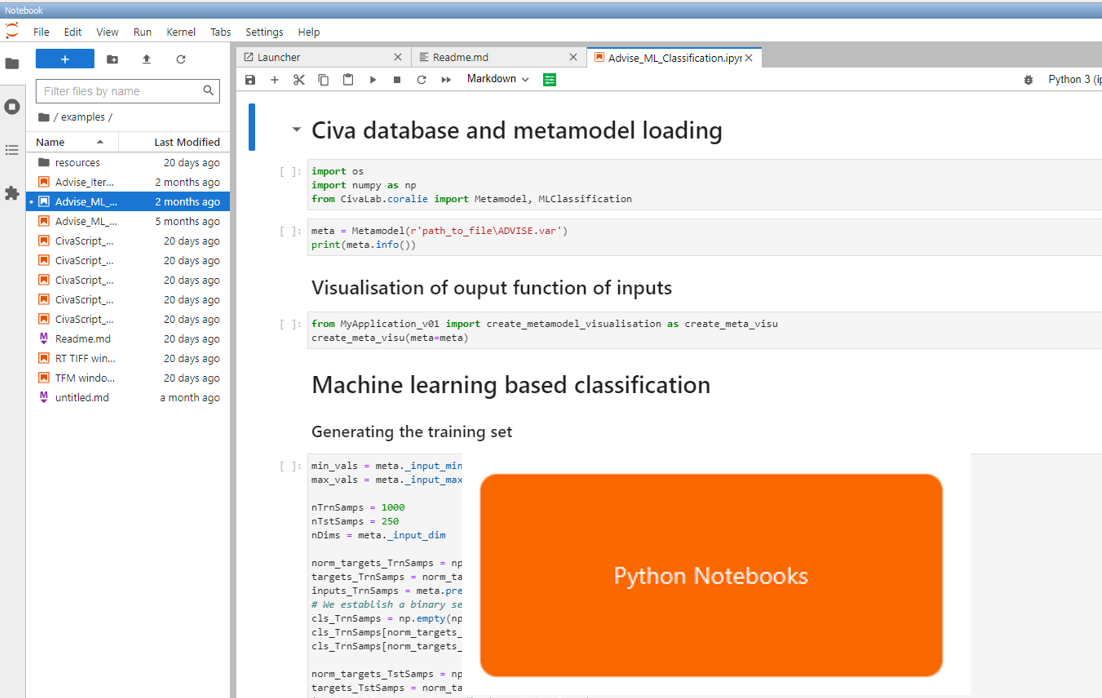Open the View menu

tap(108, 32)
